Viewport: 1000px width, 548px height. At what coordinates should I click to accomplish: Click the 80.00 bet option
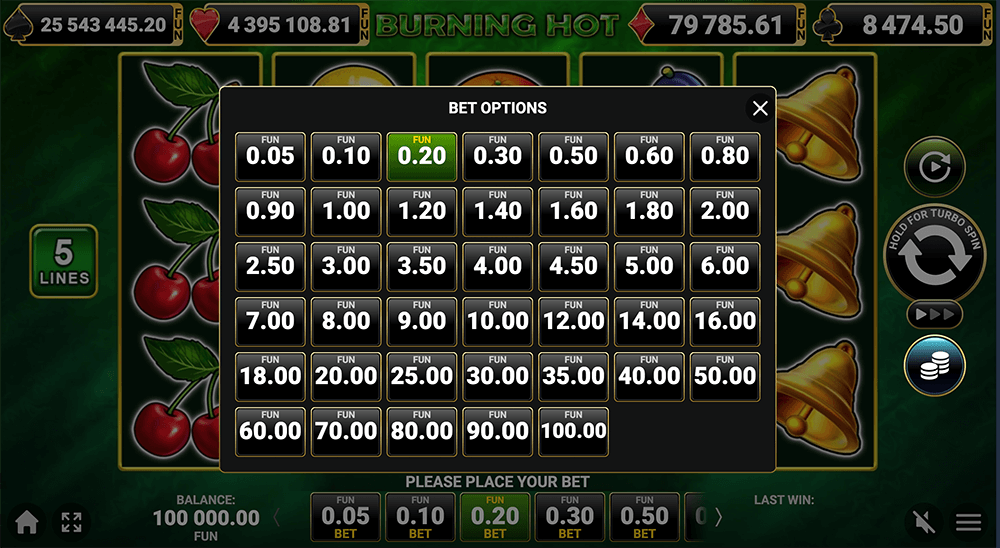422,432
